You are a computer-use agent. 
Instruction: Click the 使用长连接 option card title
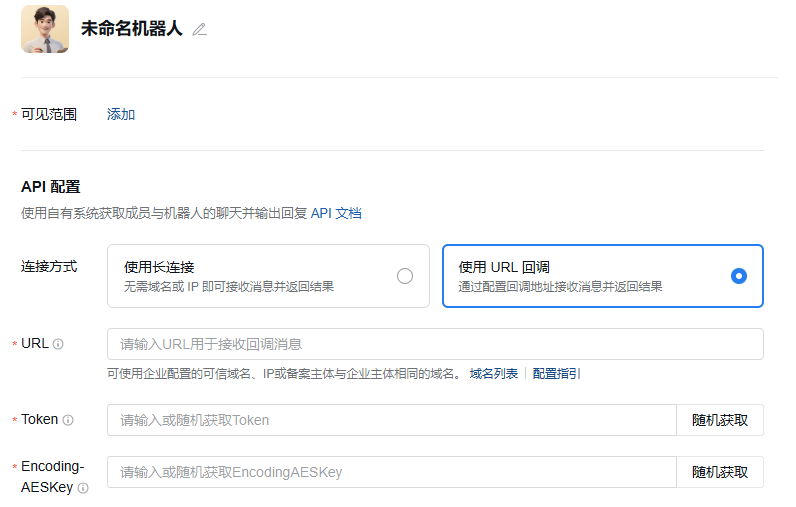159,267
